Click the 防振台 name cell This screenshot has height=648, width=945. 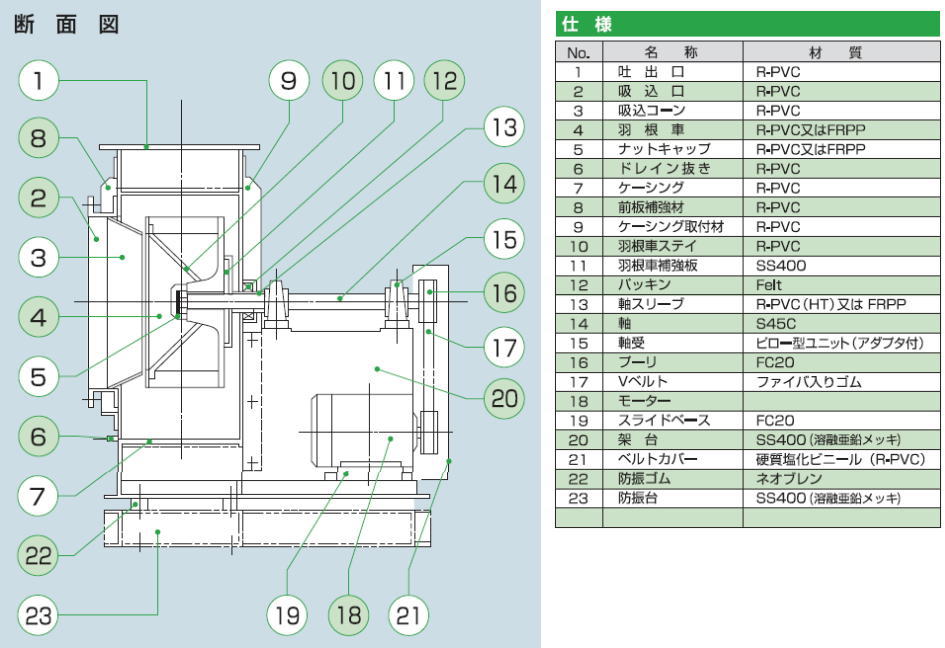(x=673, y=498)
